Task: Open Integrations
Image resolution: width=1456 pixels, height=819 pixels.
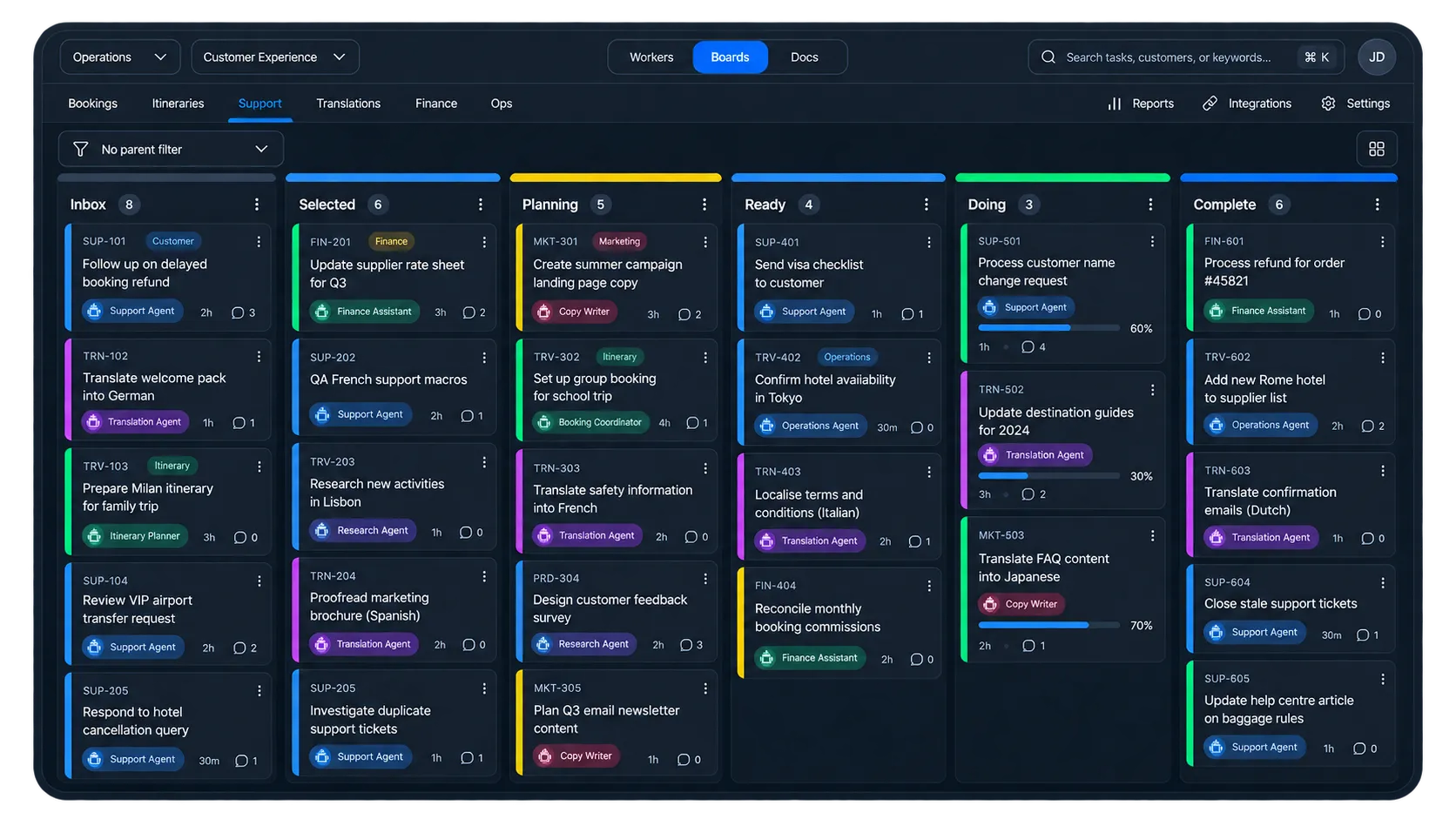Action: [1247, 103]
